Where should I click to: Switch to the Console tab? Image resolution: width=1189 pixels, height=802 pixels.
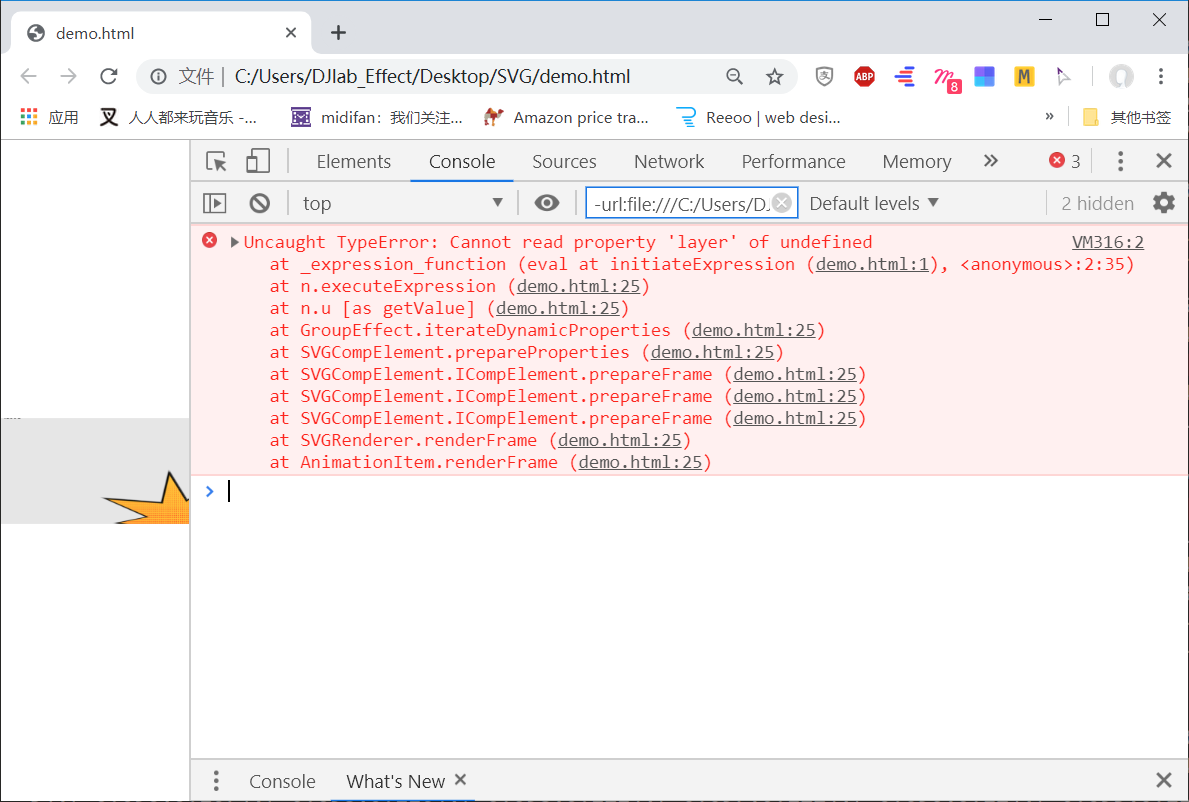(462, 161)
